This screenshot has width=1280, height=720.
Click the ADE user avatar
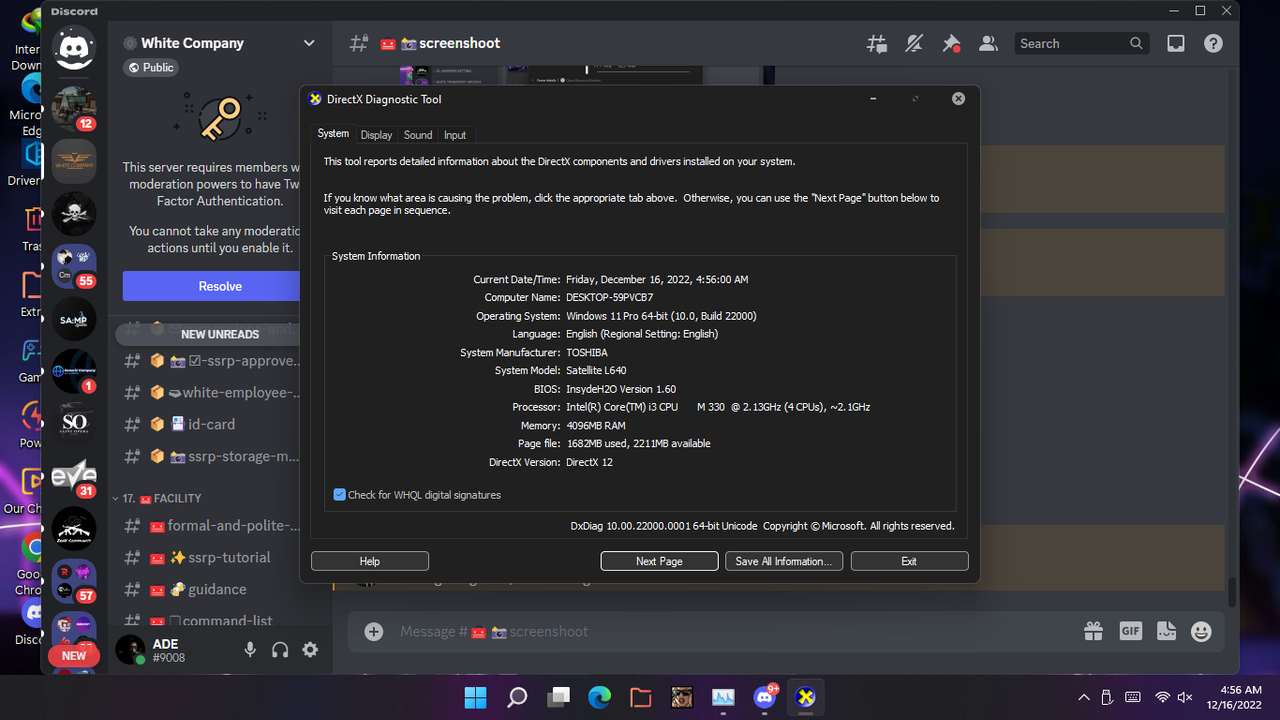130,650
